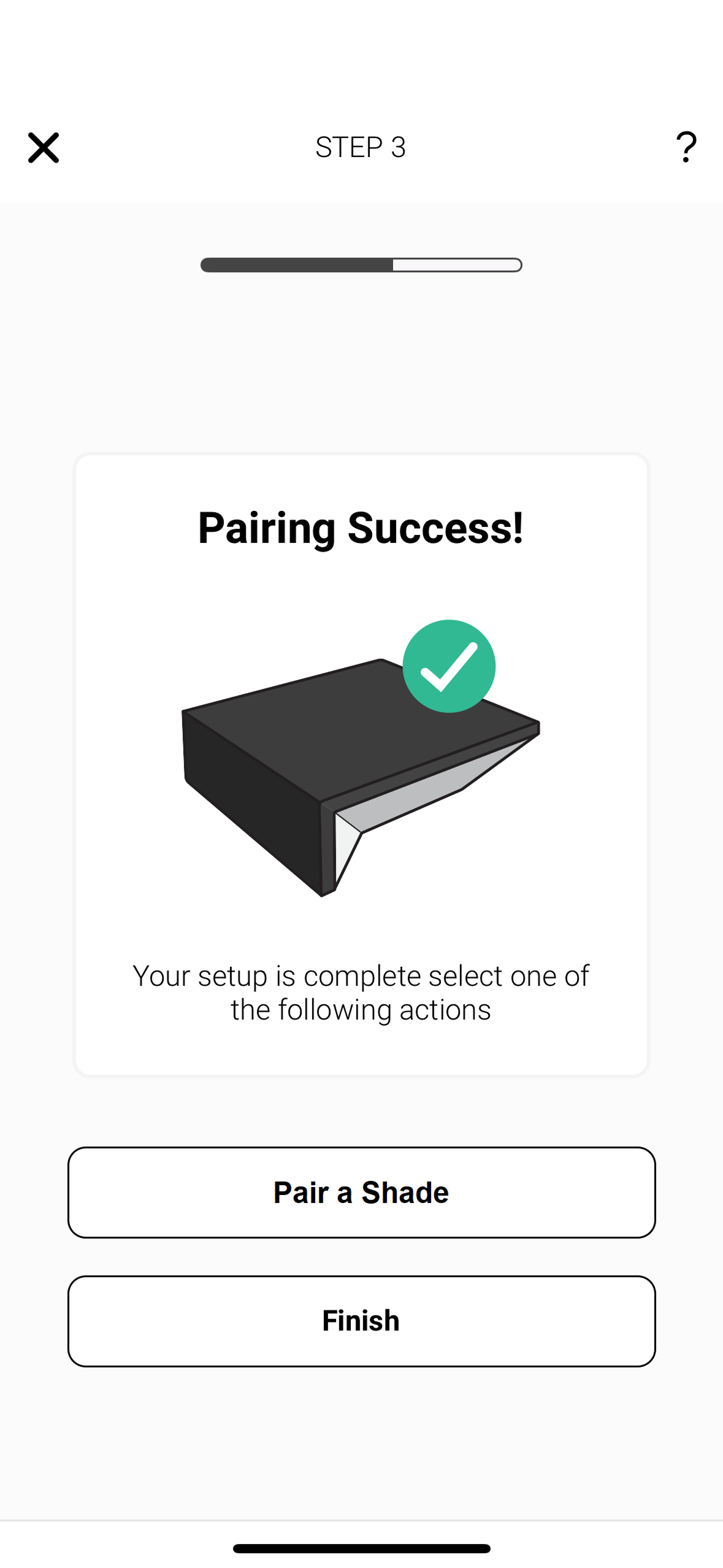
Task: Click the unfilled end of the progress bar
Action: point(457,265)
